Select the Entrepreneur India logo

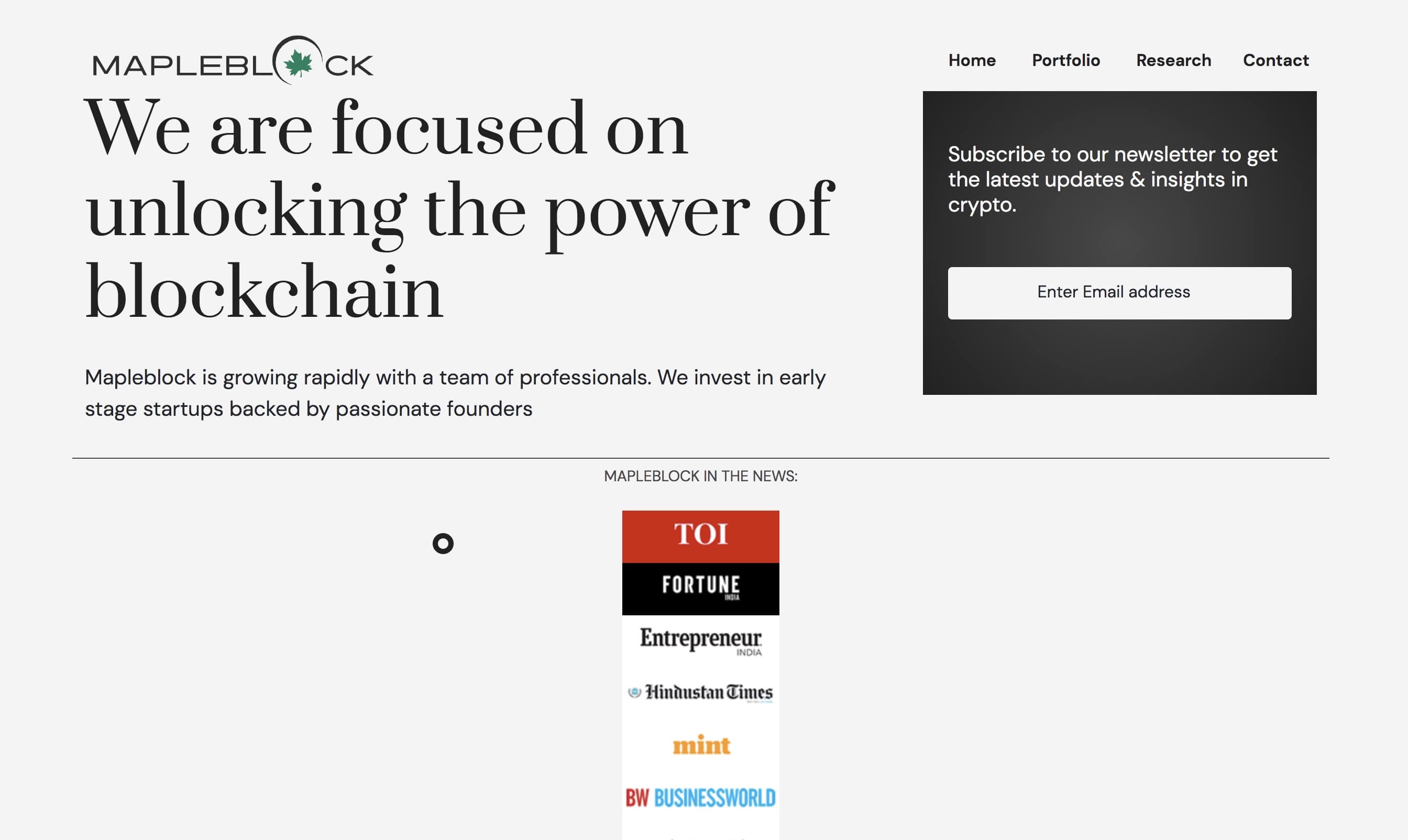tap(700, 641)
